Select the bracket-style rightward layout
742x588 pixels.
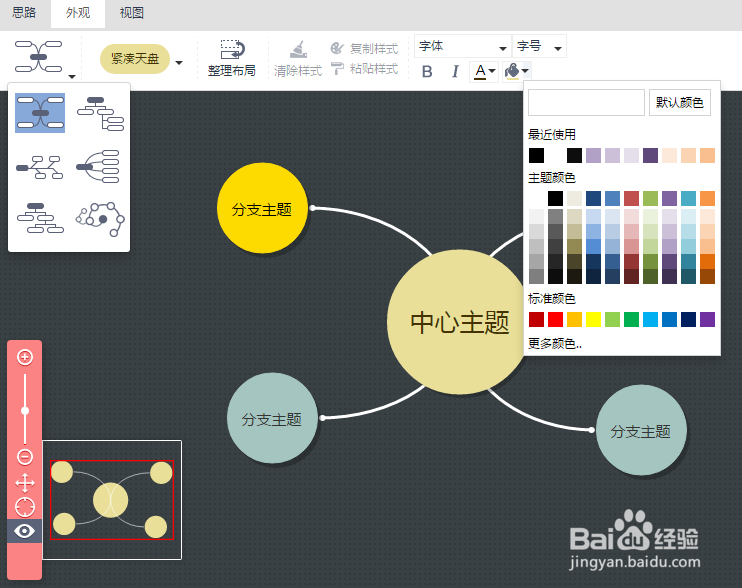pyautogui.click(x=98, y=166)
